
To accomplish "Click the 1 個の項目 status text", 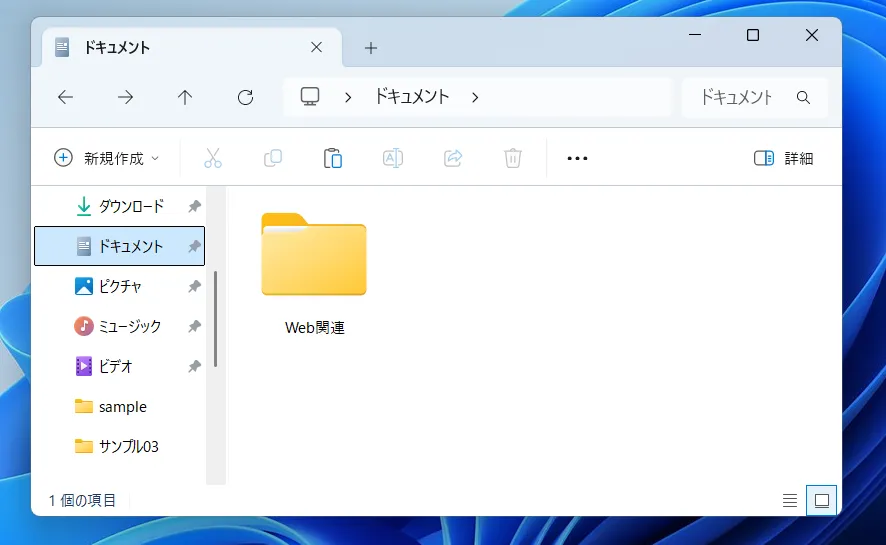I will click(x=82, y=500).
